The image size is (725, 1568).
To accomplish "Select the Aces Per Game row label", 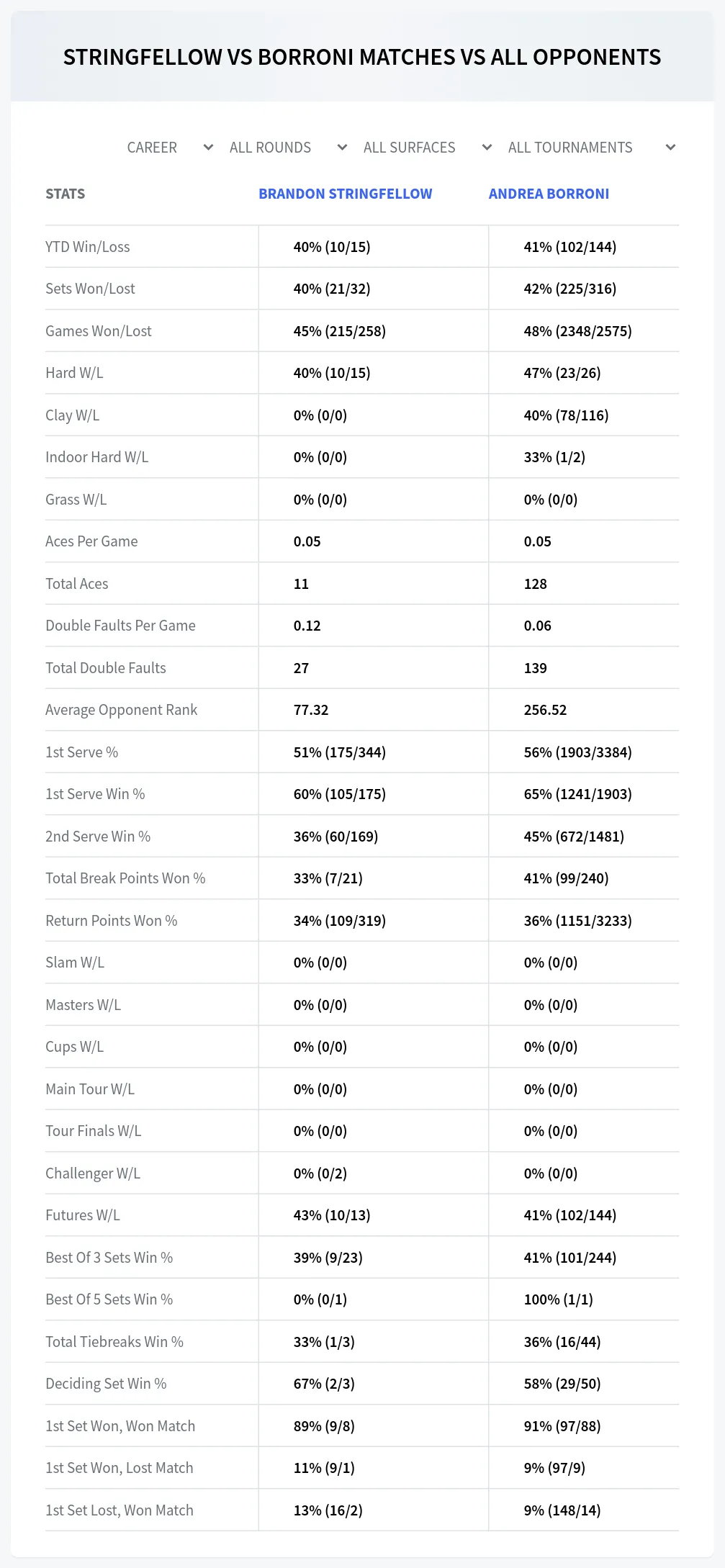I will (x=91, y=541).
